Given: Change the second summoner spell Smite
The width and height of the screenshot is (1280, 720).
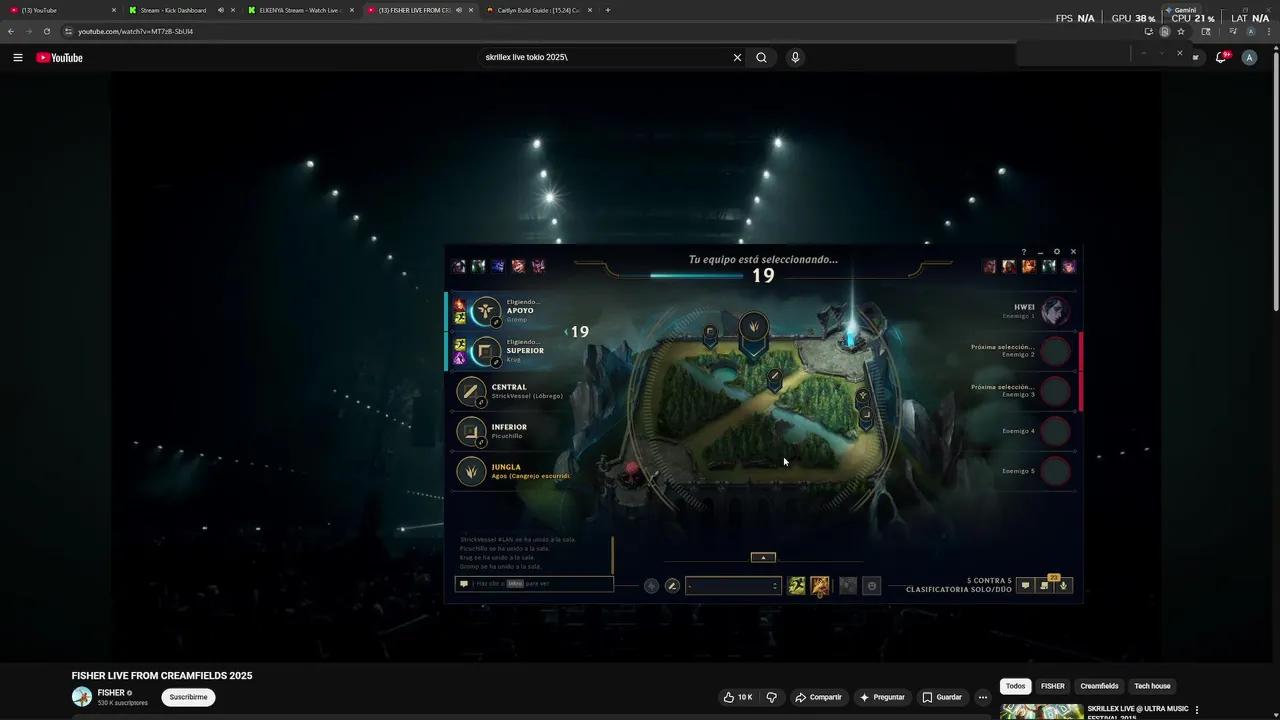Looking at the screenshot, I should coord(820,586).
